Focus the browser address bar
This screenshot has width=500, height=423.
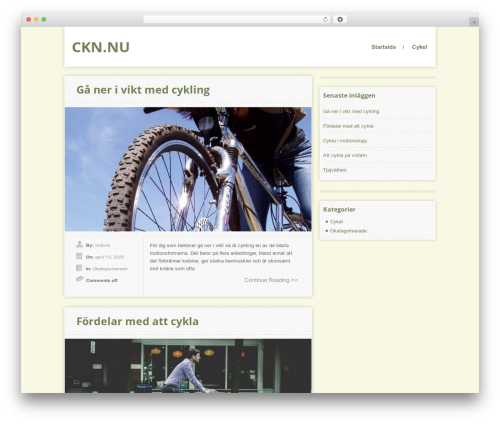click(237, 20)
